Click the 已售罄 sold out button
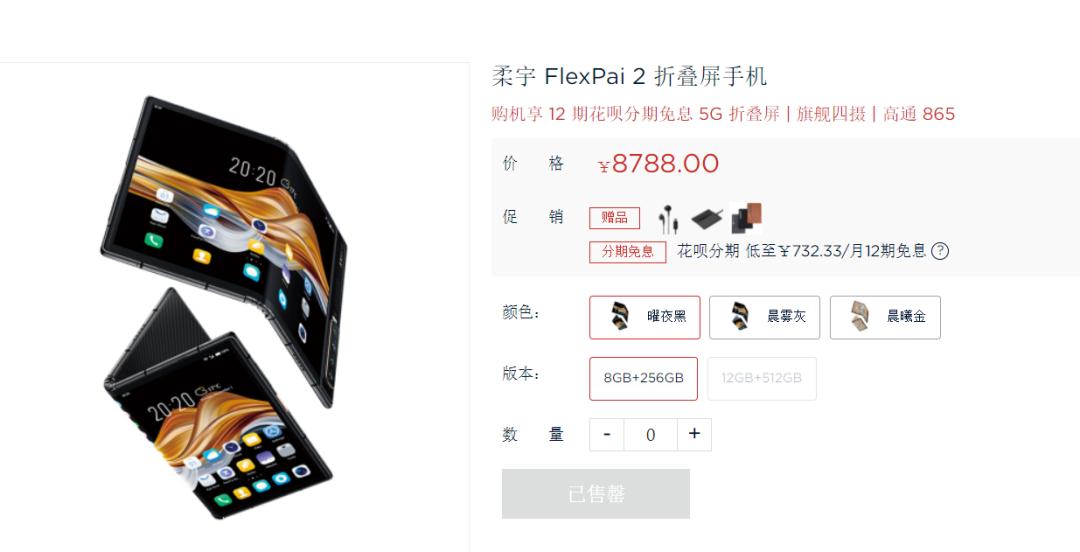The height and width of the screenshot is (552, 1080). coord(596,493)
